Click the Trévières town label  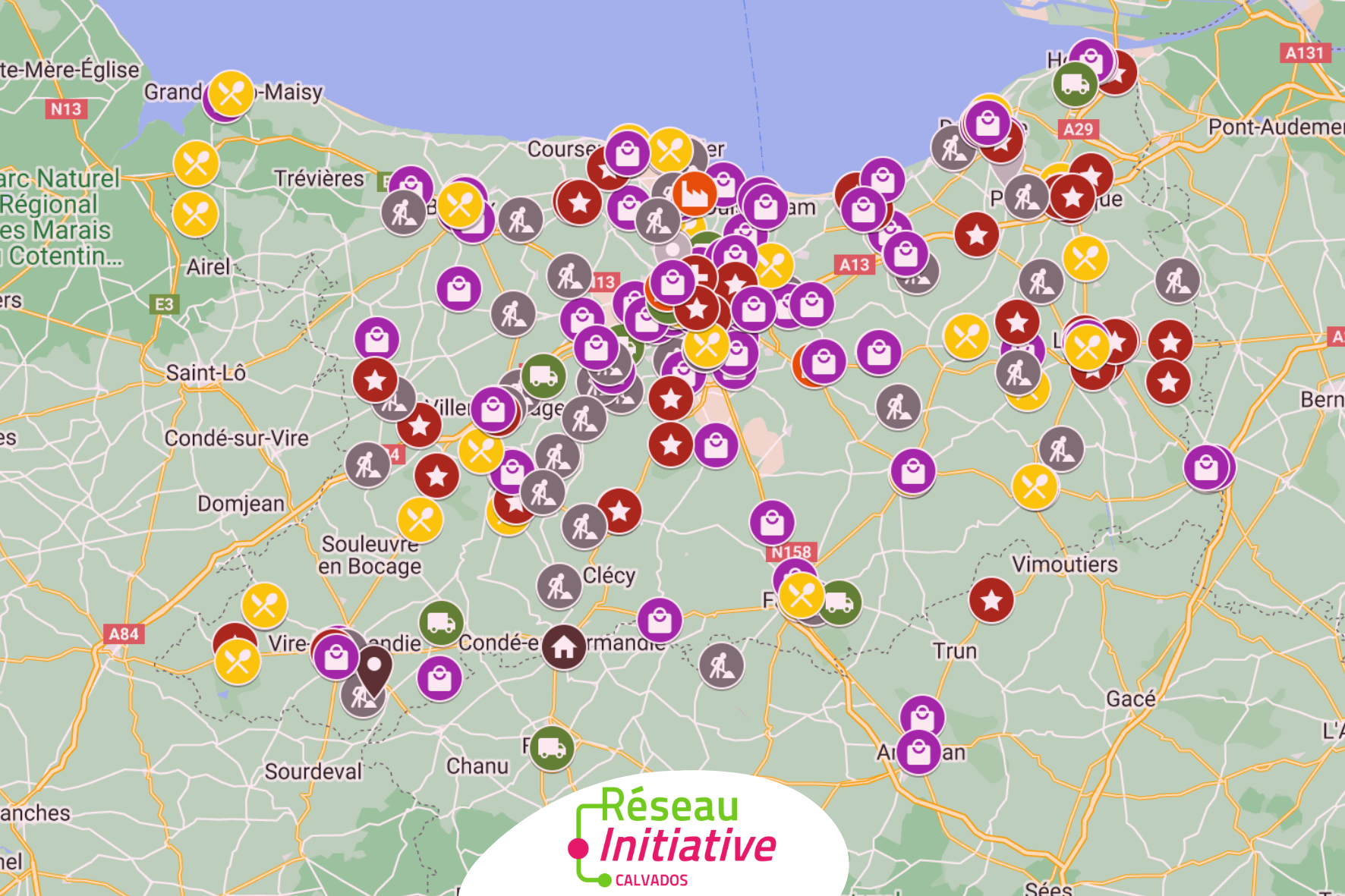point(320,179)
